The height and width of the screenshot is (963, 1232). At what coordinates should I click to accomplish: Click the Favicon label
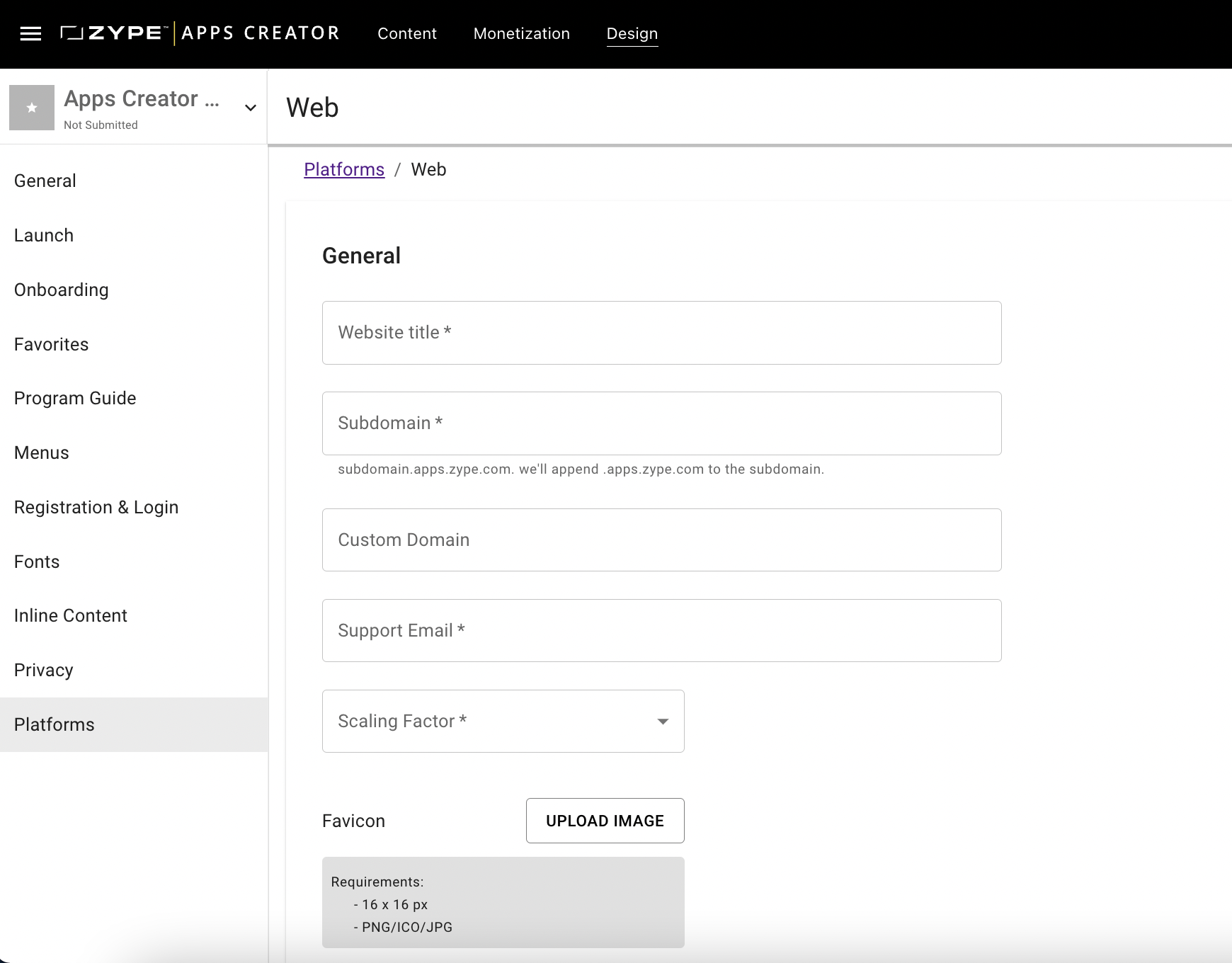click(353, 821)
